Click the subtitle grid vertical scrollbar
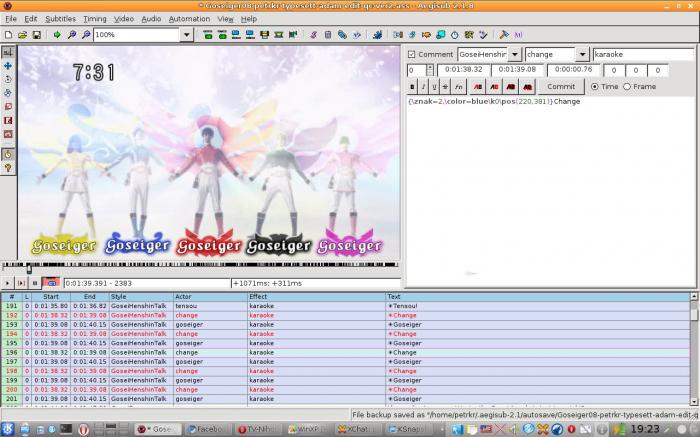 [x=694, y=349]
